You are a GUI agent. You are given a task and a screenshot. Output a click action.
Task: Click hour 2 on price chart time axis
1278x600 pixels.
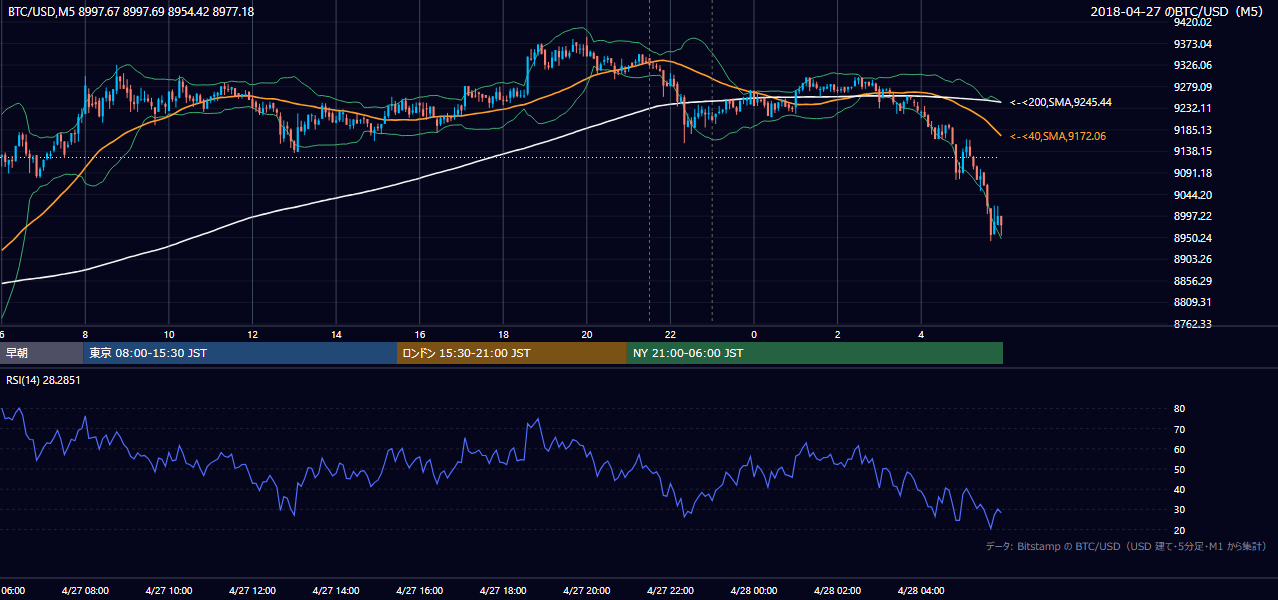pos(838,334)
